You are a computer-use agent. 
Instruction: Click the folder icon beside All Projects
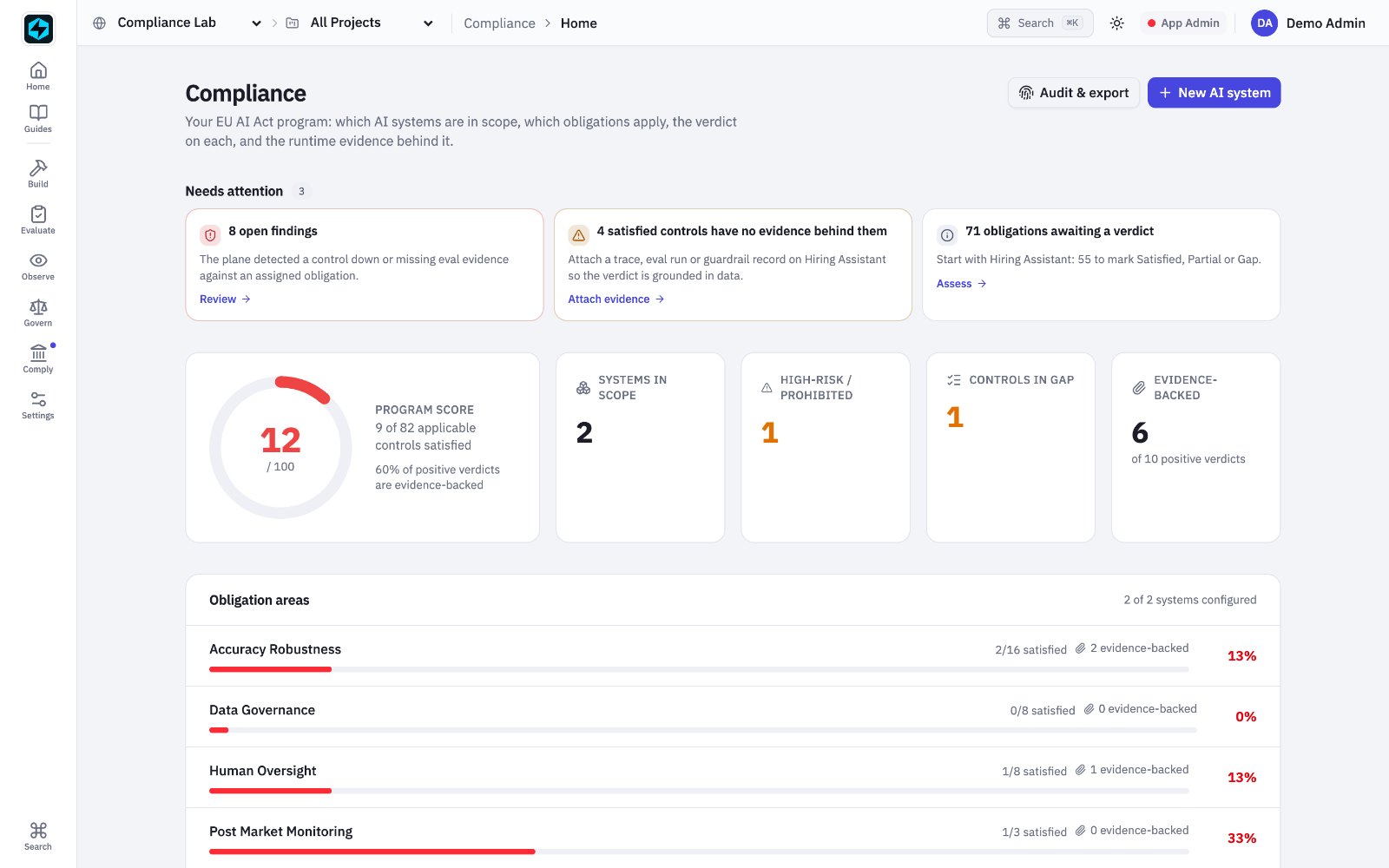click(293, 23)
